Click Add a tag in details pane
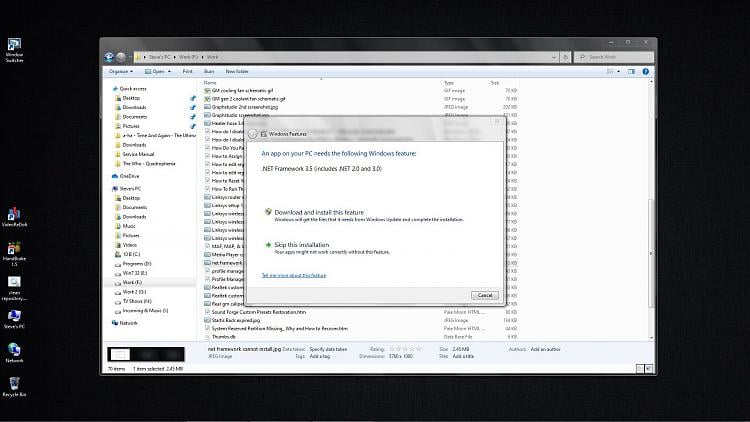 click(x=320, y=356)
